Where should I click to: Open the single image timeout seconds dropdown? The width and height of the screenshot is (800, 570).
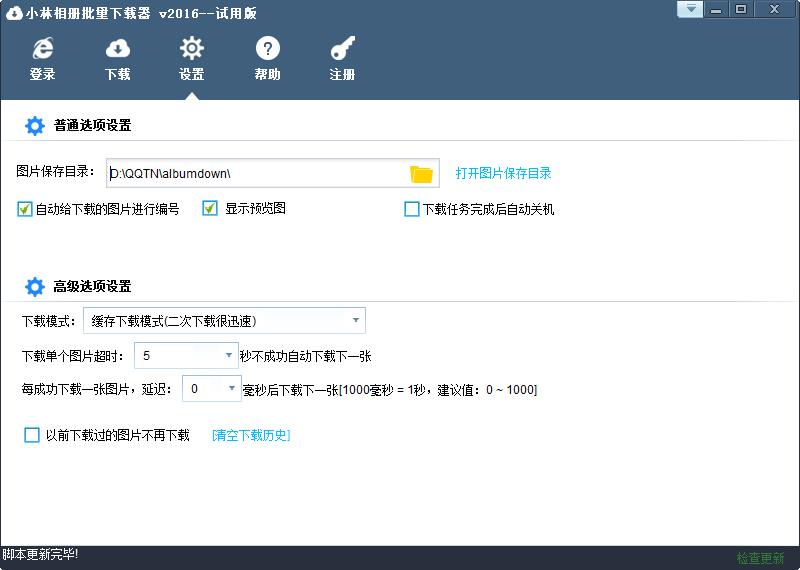click(229, 356)
